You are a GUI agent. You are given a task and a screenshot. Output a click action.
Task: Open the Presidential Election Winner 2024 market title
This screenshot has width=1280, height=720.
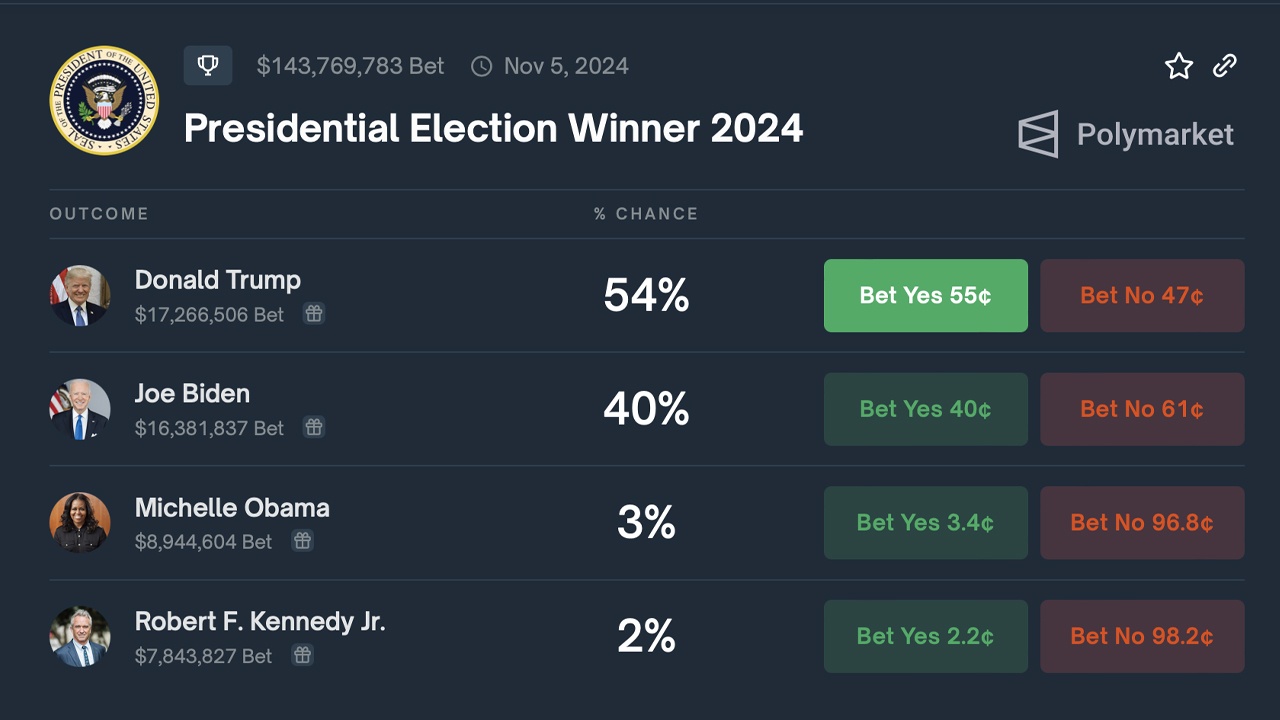(x=494, y=128)
